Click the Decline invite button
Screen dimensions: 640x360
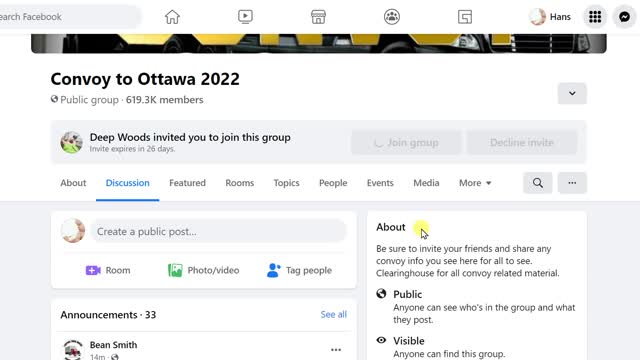click(522, 142)
